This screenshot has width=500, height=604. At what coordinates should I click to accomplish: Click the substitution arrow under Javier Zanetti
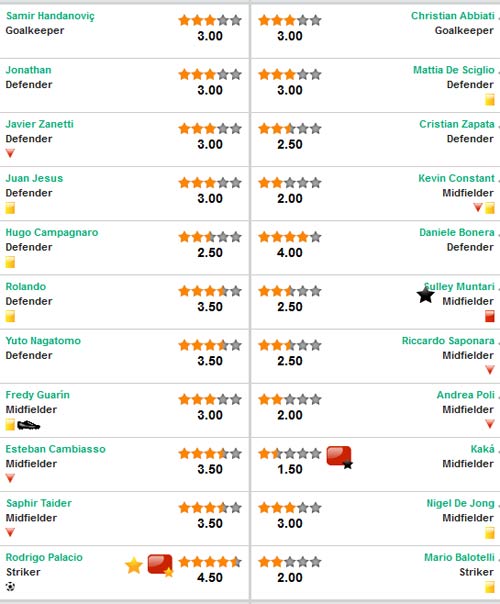(10, 153)
